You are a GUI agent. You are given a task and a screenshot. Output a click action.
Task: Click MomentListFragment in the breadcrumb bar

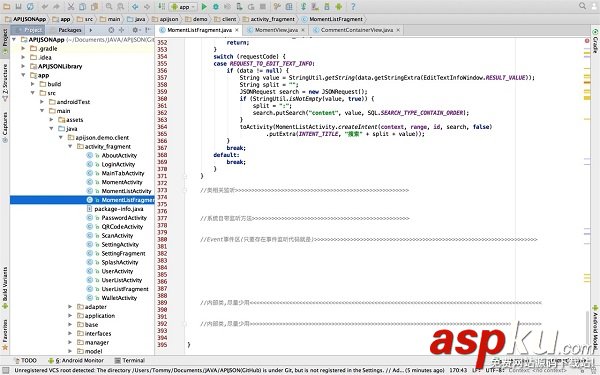point(332,19)
